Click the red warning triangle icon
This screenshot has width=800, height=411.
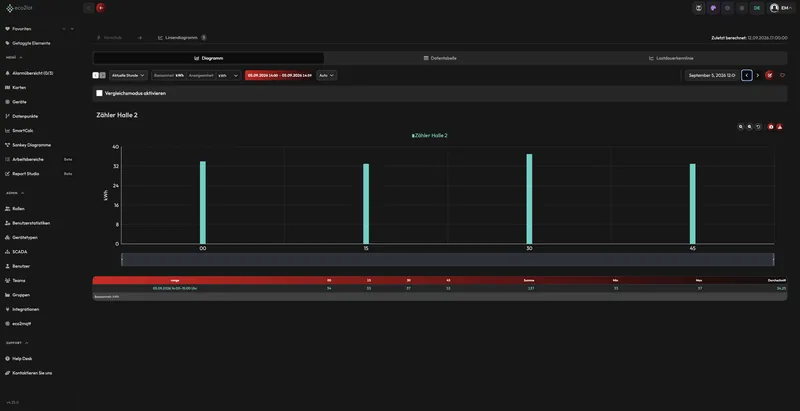tap(780, 126)
